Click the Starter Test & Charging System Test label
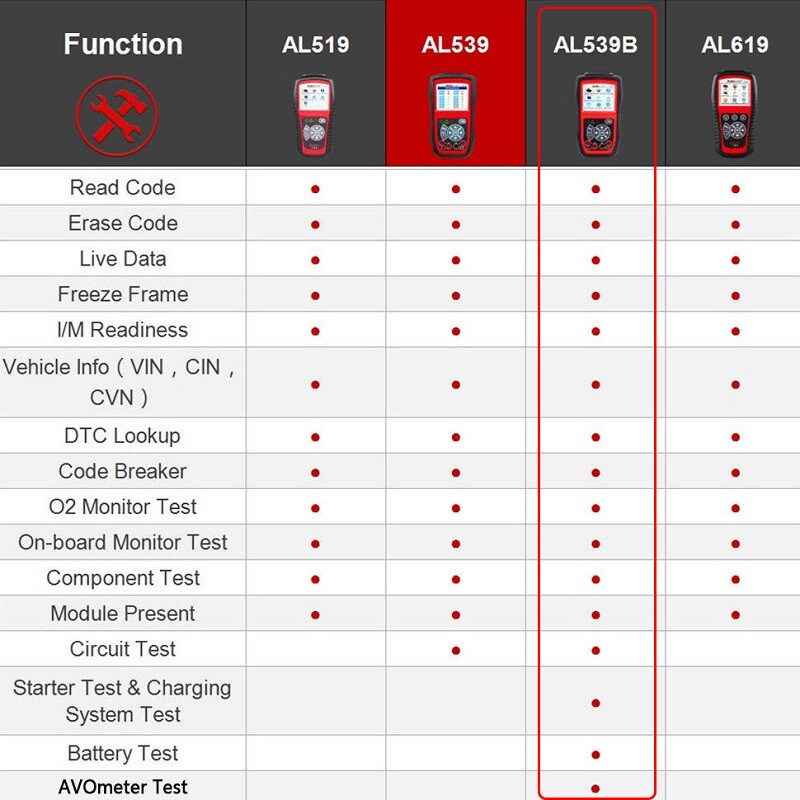The height and width of the screenshot is (800, 800). coord(122,701)
